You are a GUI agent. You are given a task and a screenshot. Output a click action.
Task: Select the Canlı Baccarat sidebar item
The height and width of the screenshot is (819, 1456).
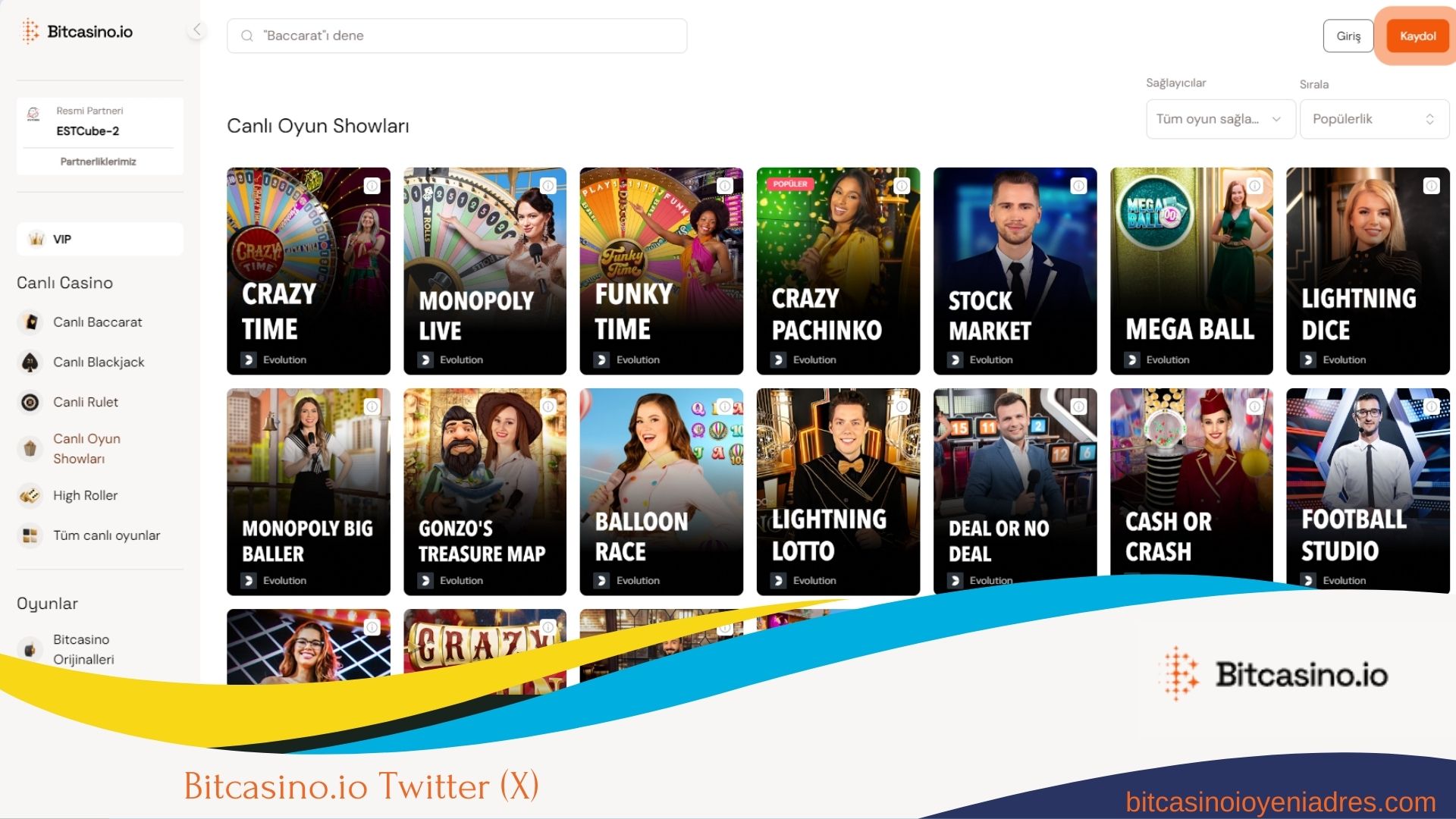pos(96,322)
